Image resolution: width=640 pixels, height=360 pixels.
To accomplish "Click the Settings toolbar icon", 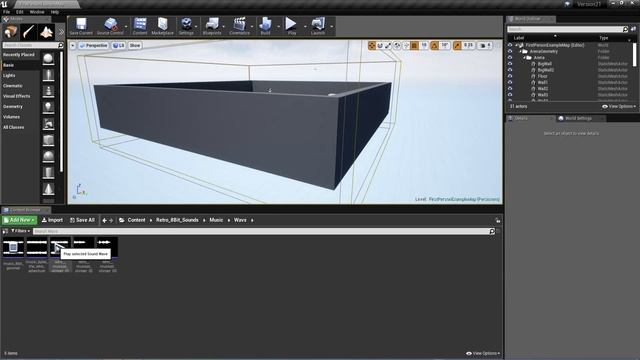I will coord(186,26).
